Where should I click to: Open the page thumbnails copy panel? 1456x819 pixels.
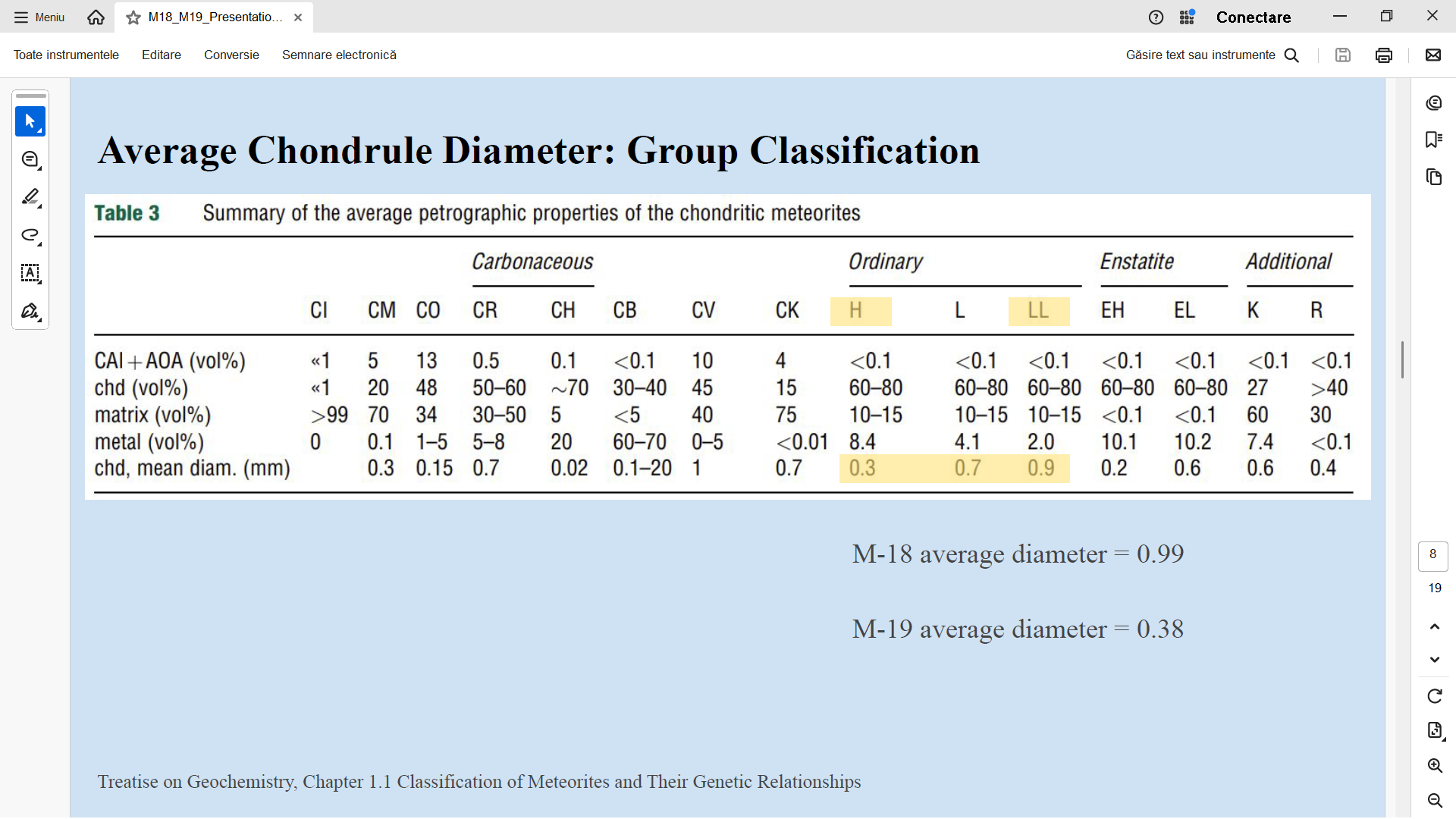(1433, 177)
